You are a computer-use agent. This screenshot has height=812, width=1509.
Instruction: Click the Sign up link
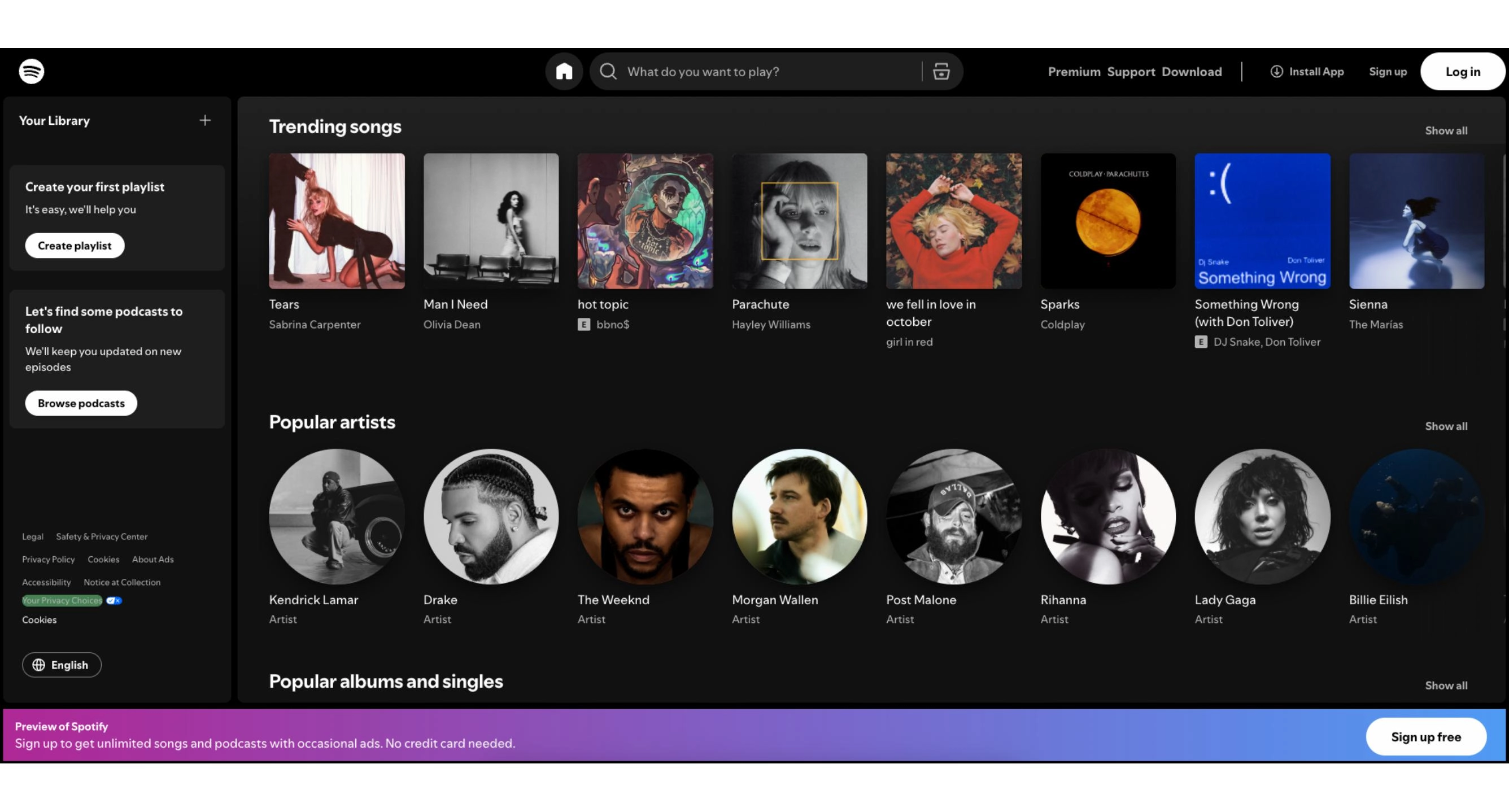point(1387,72)
